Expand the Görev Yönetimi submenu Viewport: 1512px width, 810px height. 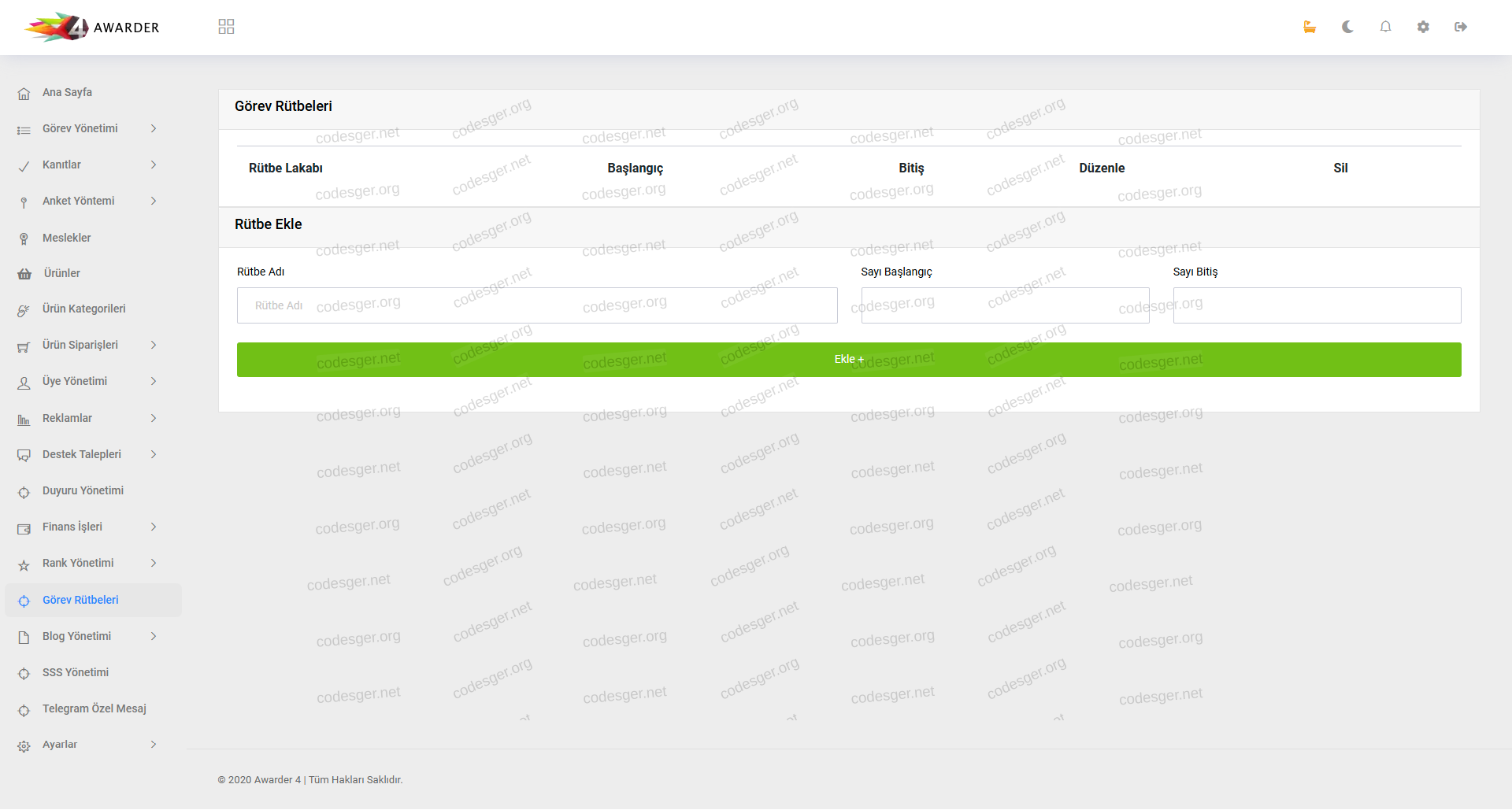[x=154, y=128]
